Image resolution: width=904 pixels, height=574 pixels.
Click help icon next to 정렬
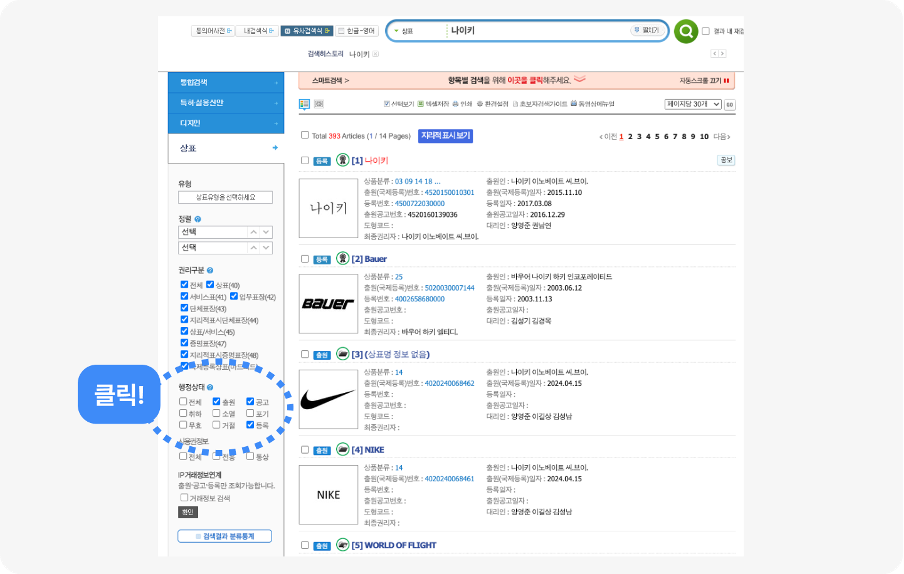point(198,219)
